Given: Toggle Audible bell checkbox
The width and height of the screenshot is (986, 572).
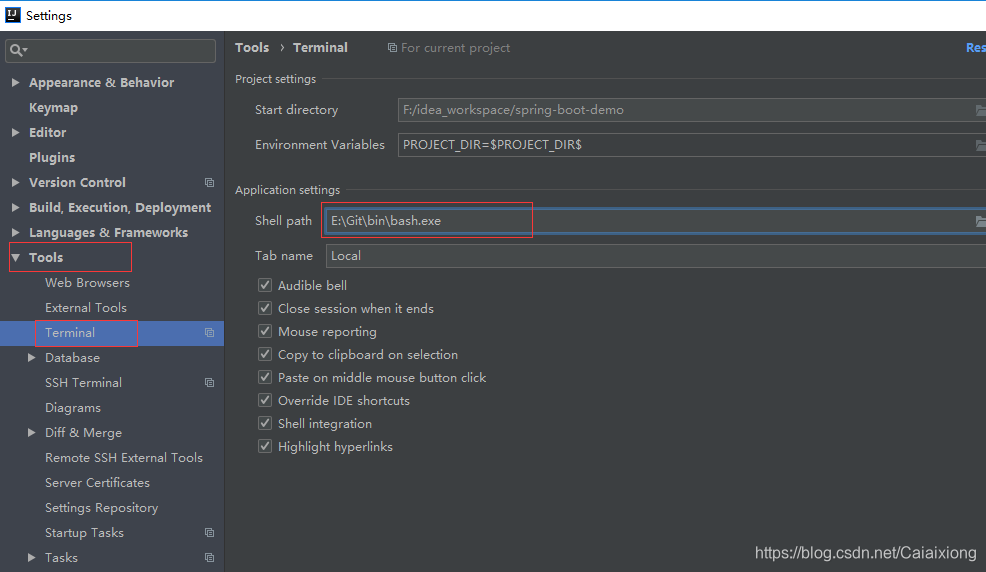Looking at the screenshot, I should 265,285.
